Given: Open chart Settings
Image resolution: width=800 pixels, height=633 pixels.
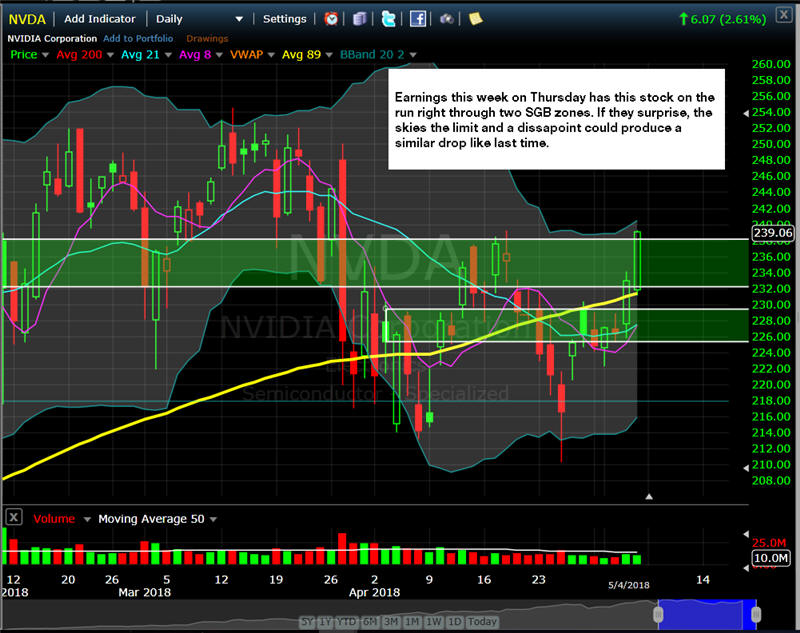Looking at the screenshot, I should pos(285,19).
